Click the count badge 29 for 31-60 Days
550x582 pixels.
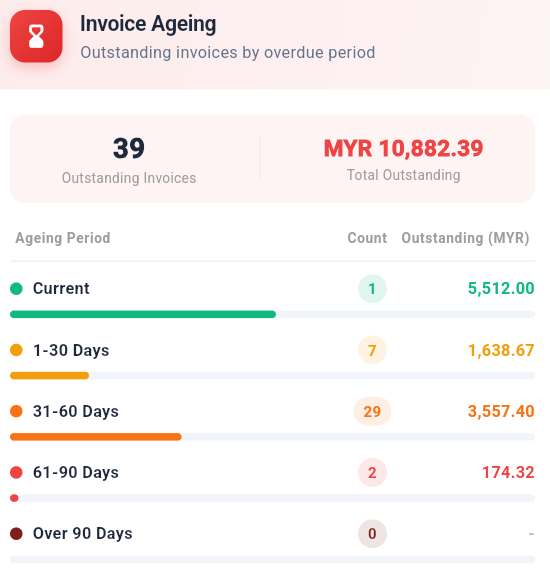pos(372,411)
